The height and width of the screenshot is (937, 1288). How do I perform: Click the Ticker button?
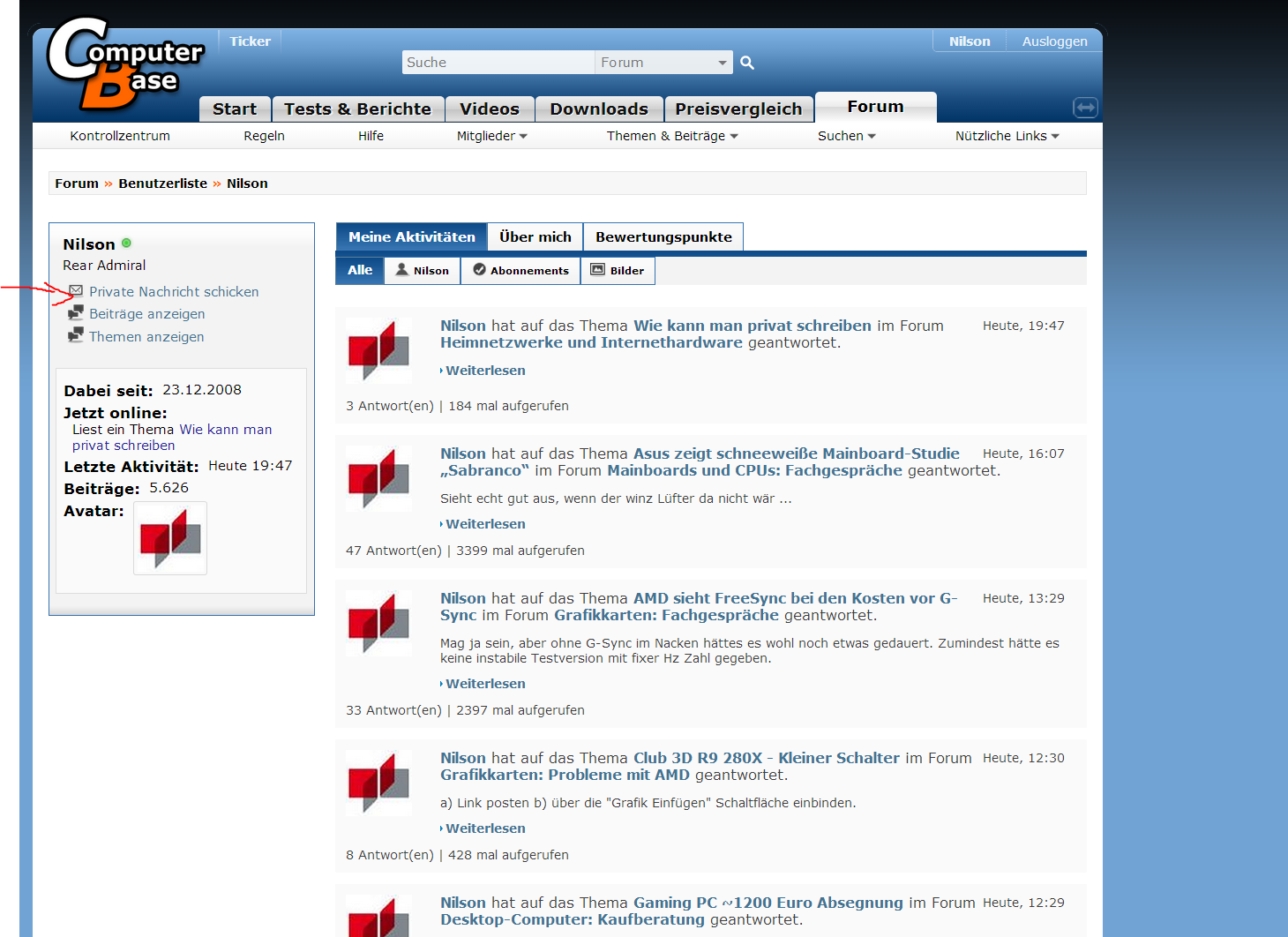[x=250, y=41]
